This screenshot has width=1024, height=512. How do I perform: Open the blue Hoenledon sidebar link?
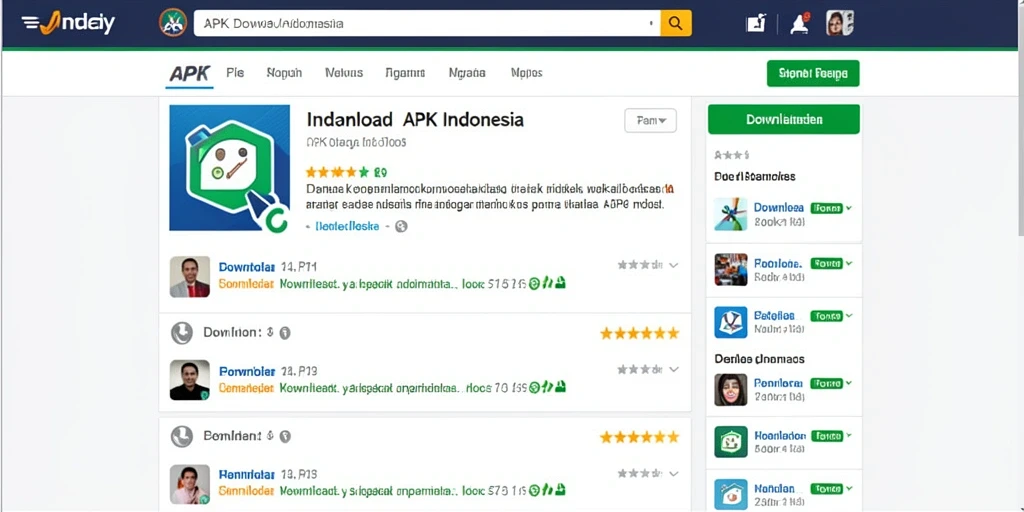(780, 436)
